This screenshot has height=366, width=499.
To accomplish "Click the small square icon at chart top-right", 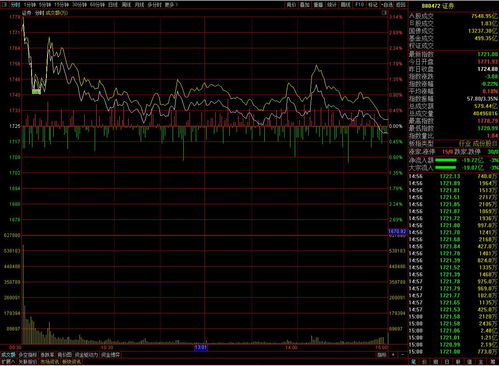I will click(x=384, y=13).
